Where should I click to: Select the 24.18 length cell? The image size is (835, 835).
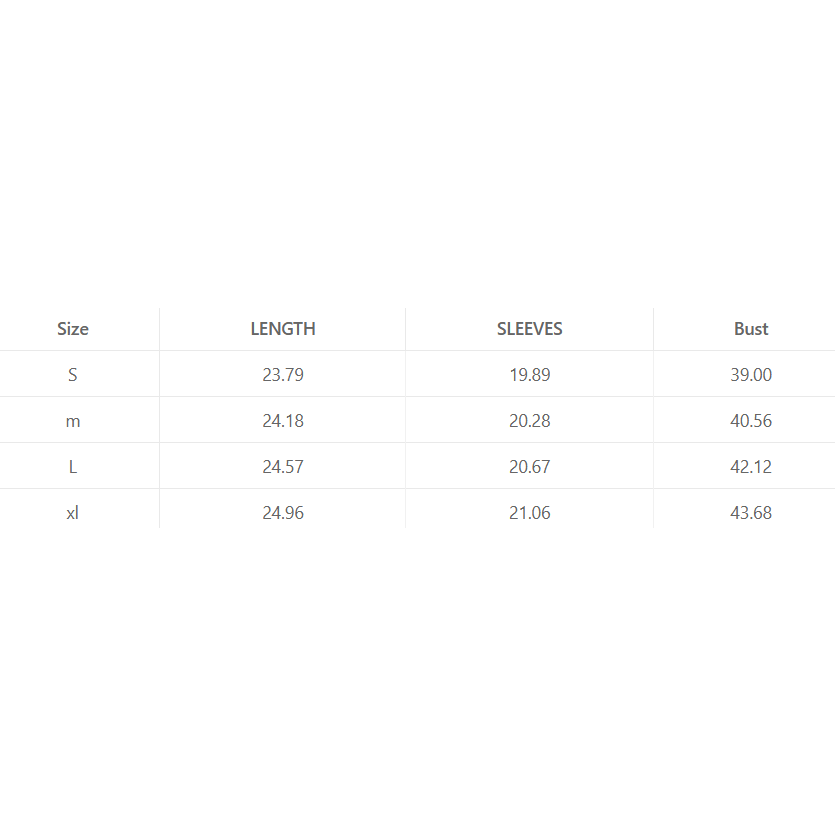pos(283,421)
